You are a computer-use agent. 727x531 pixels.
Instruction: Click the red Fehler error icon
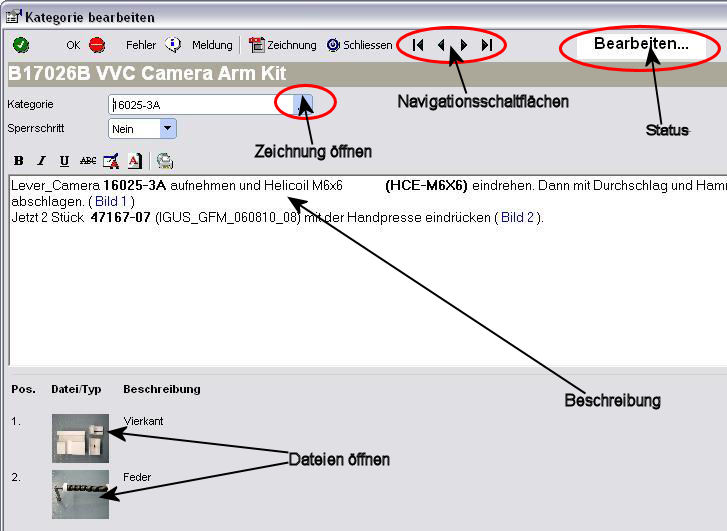(97, 45)
